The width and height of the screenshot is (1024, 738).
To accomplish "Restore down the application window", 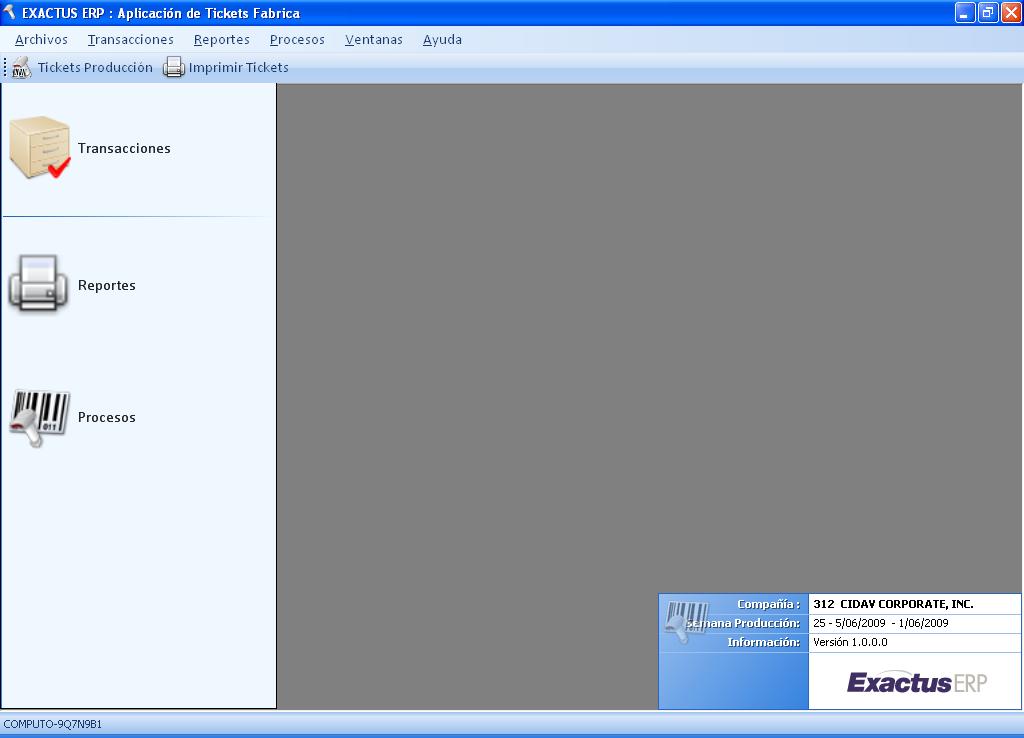I will 987,13.
